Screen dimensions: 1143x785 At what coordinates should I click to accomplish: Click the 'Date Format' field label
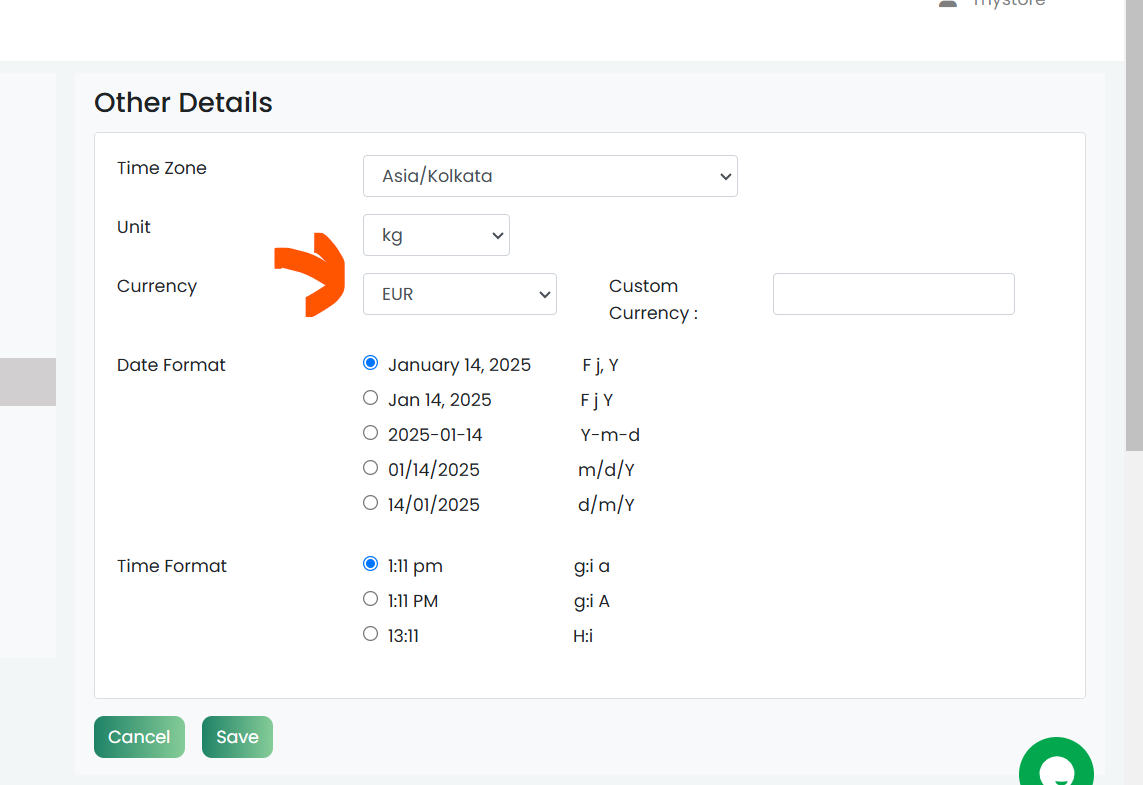pyautogui.click(x=171, y=365)
